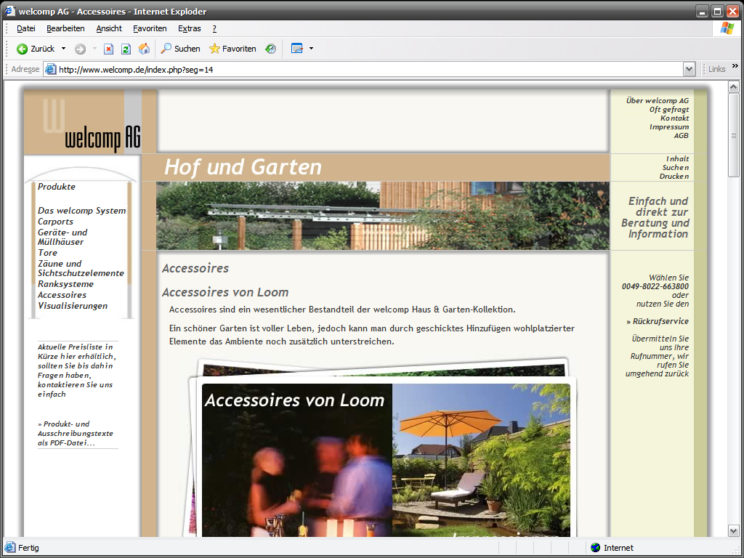The width and height of the screenshot is (744, 558).
Task: Expand the Links toolbar chevron
Action: point(735,66)
